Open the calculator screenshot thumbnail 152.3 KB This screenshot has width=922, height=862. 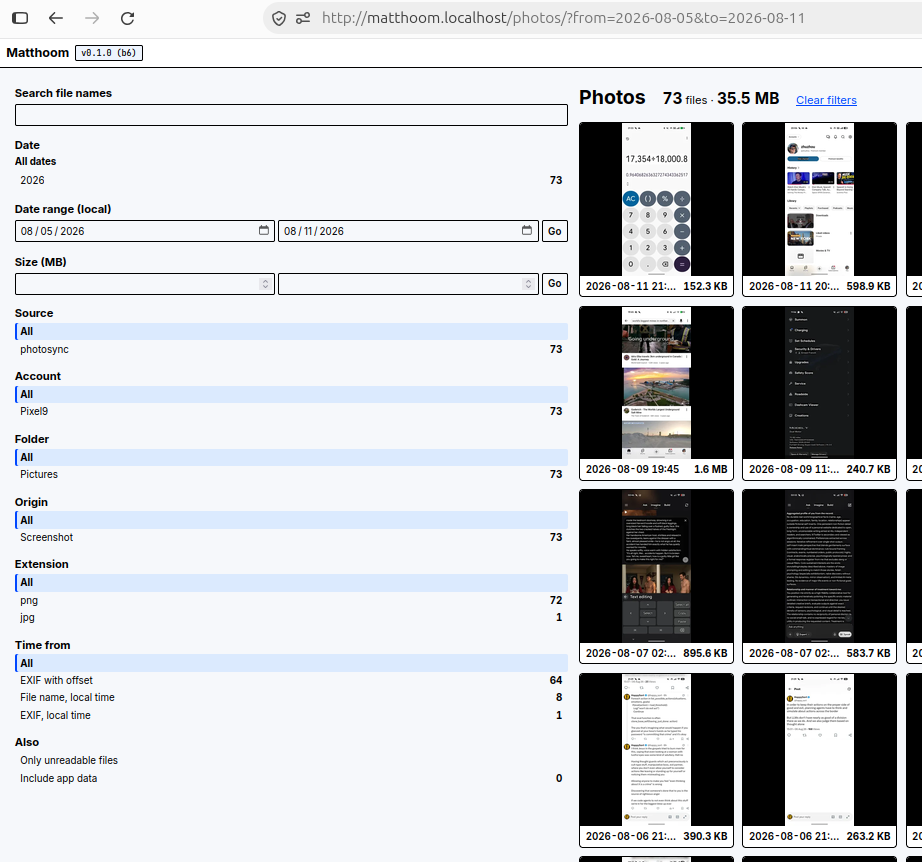tap(656, 208)
